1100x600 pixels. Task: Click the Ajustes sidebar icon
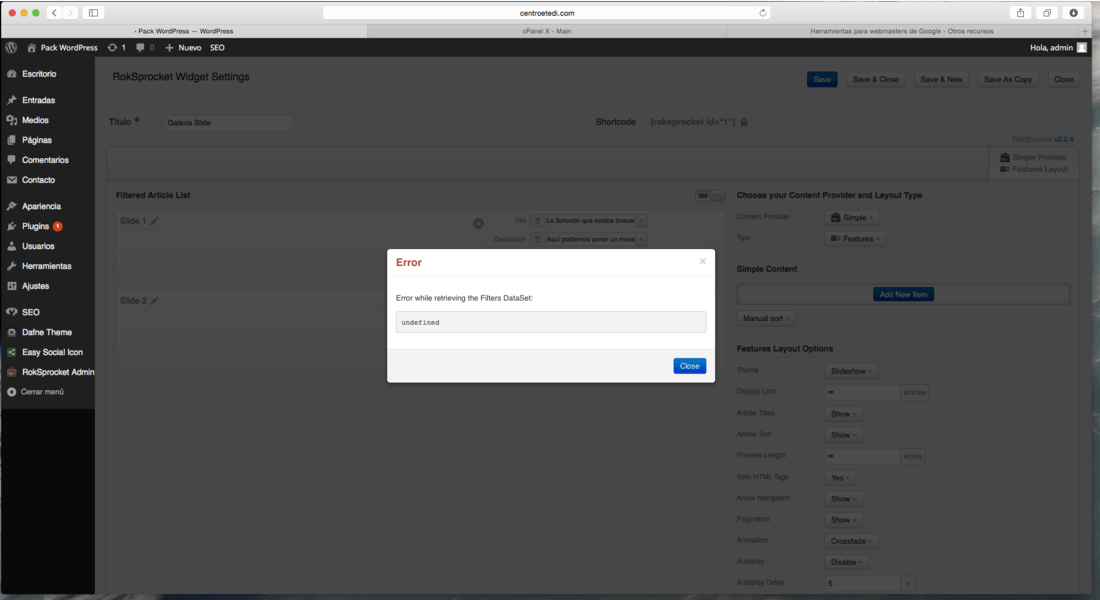[x=11, y=286]
